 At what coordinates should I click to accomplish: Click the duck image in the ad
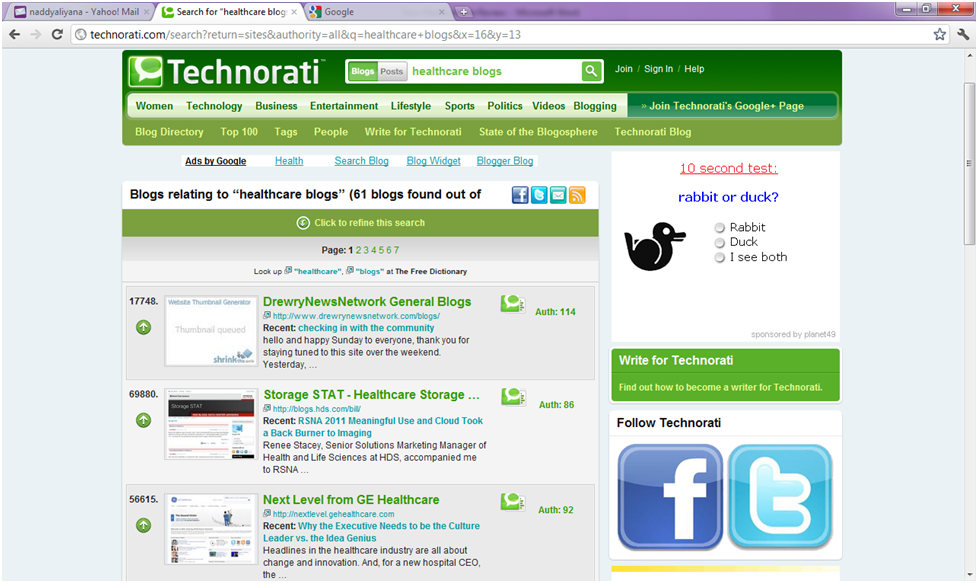[655, 246]
